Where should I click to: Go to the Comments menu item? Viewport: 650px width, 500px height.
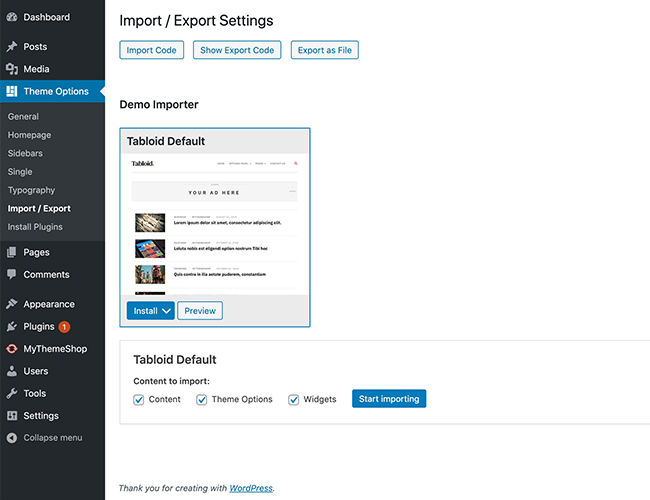(53, 274)
